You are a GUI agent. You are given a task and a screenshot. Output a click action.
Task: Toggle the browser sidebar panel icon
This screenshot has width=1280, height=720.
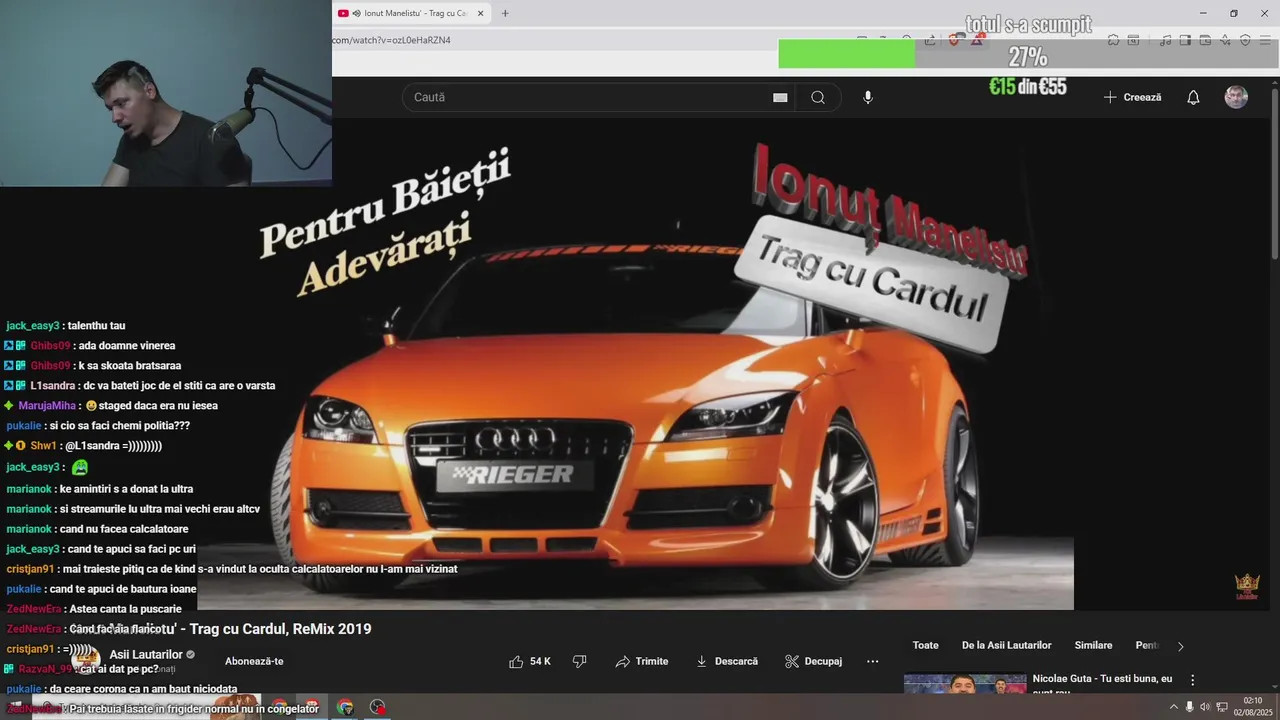coord(1185,40)
